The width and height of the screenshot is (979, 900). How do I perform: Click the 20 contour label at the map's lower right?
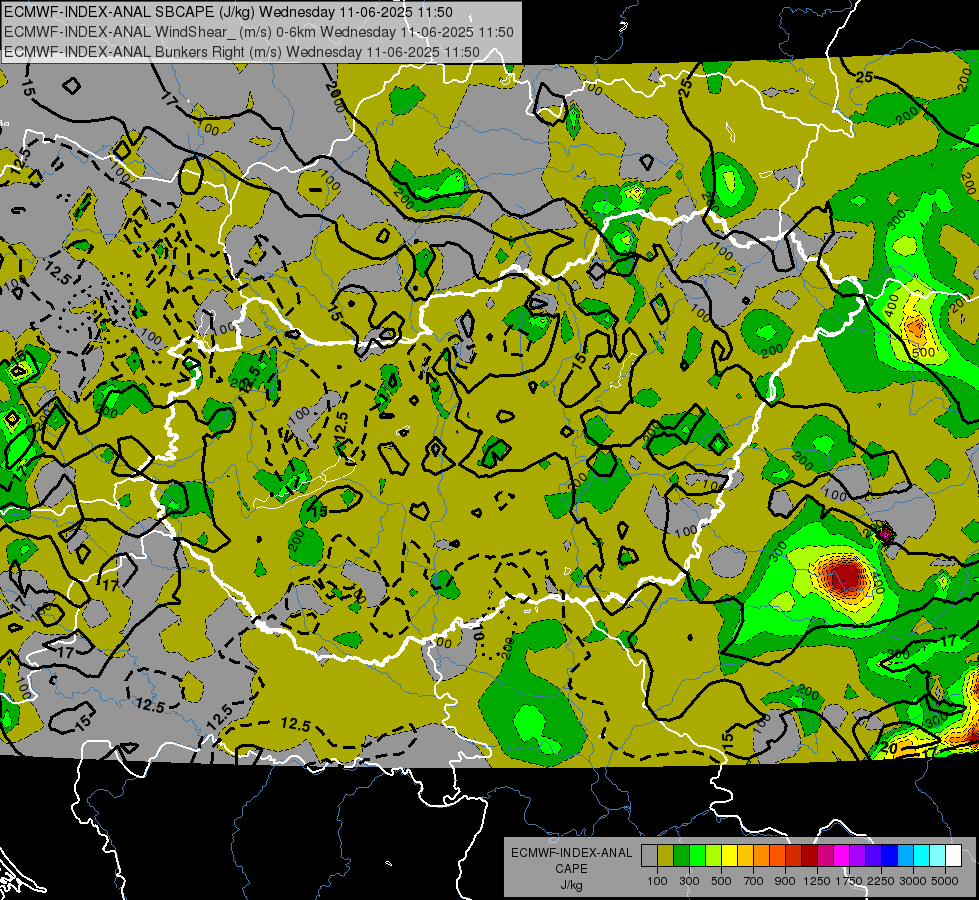(x=889, y=748)
